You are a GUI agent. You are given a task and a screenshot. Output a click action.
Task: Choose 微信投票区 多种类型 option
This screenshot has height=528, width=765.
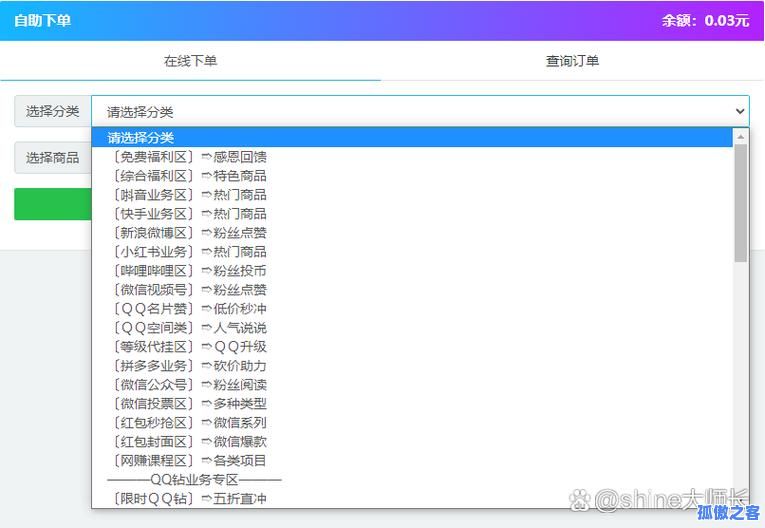point(412,404)
